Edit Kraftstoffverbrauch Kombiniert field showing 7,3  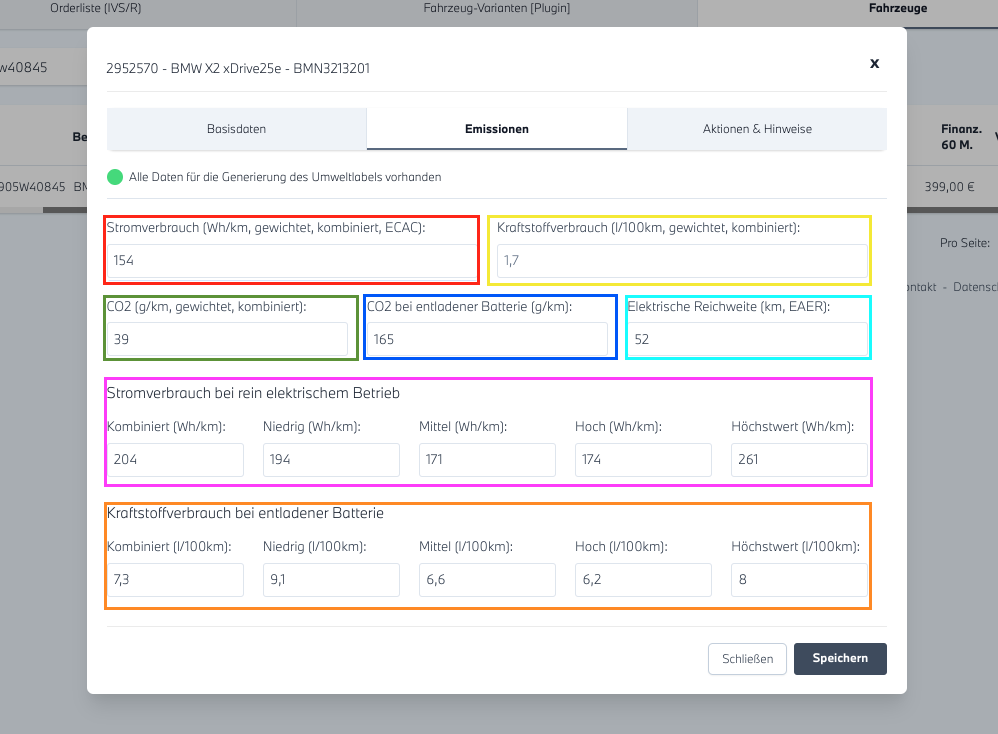(x=175, y=580)
